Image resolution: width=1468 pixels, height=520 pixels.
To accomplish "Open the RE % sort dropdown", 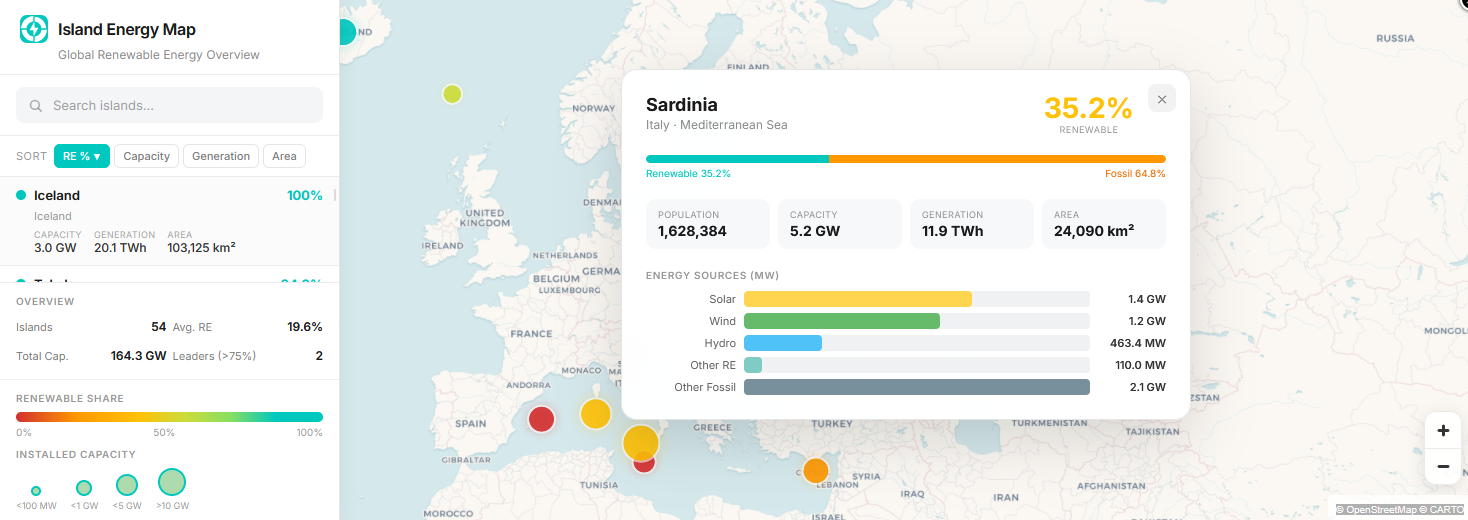I will [x=82, y=156].
